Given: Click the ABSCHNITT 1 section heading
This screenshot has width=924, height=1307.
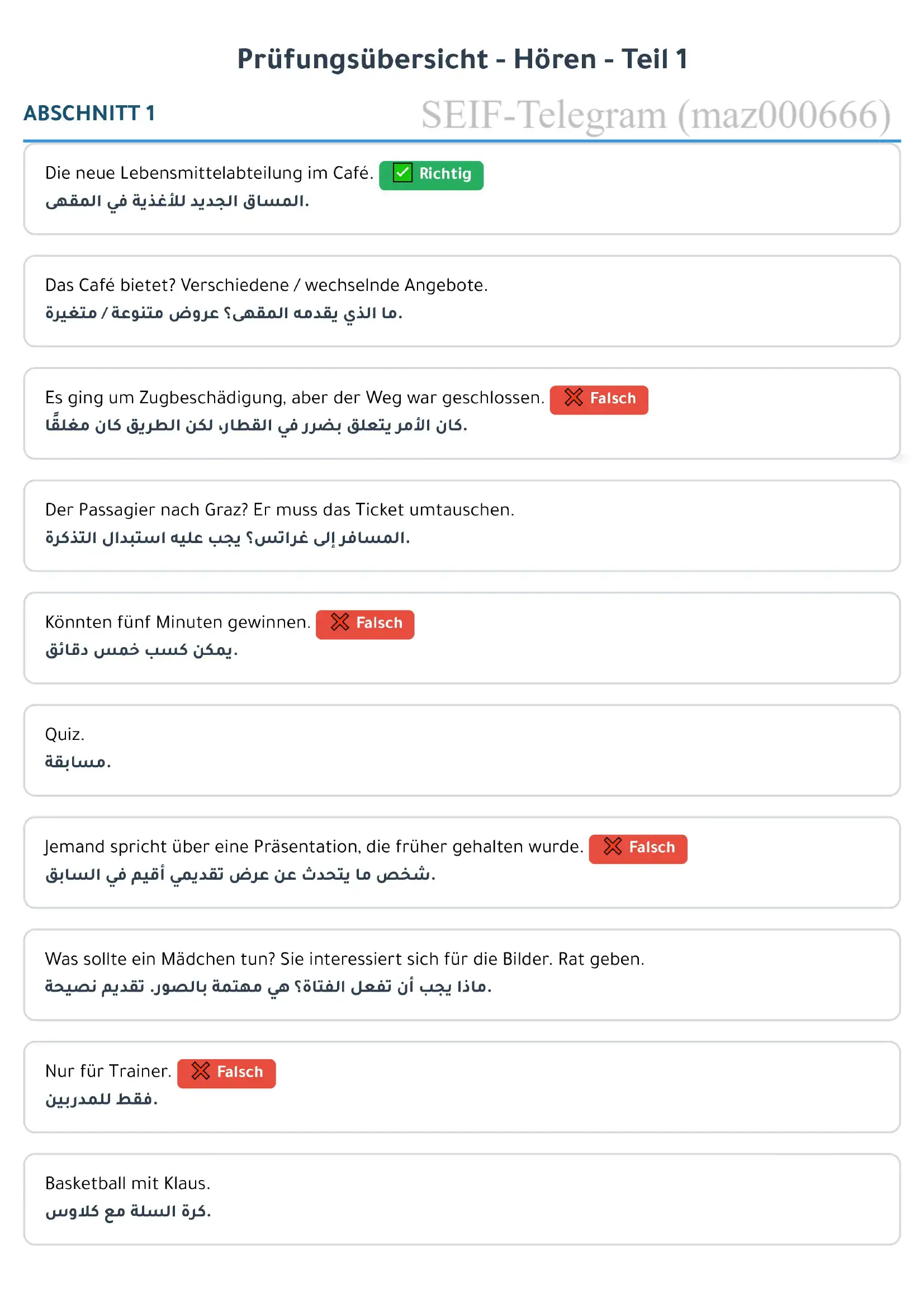Looking at the screenshot, I should 89,114.
